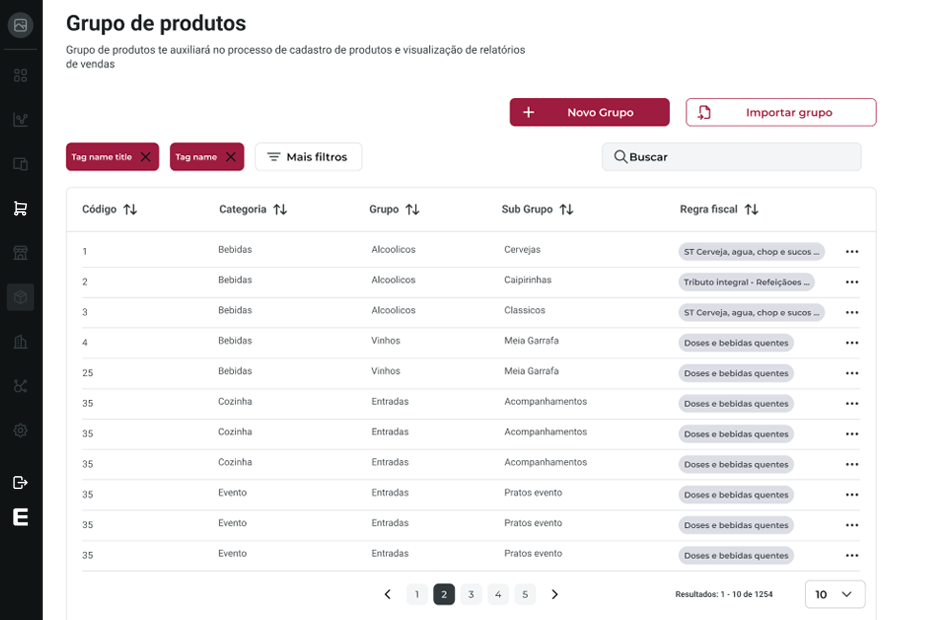Open the image gallery icon at sidebar top
The height and width of the screenshot is (620, 930).
[20, 25]
